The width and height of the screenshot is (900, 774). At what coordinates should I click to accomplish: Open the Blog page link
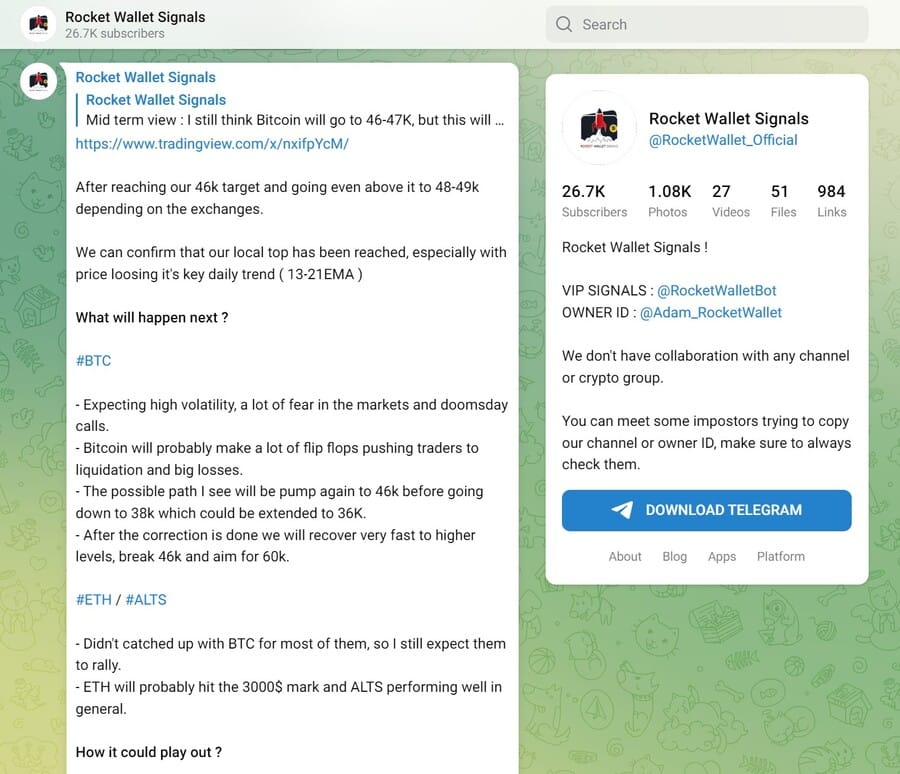(674, 556)
